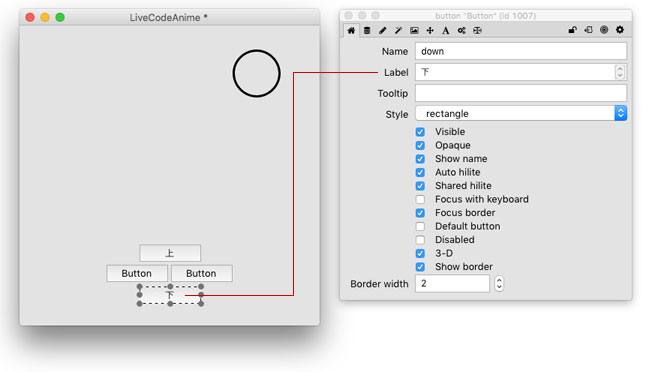646x372 pixels.
Task: Click the round target select-object icon
Action: coord(604,30)
